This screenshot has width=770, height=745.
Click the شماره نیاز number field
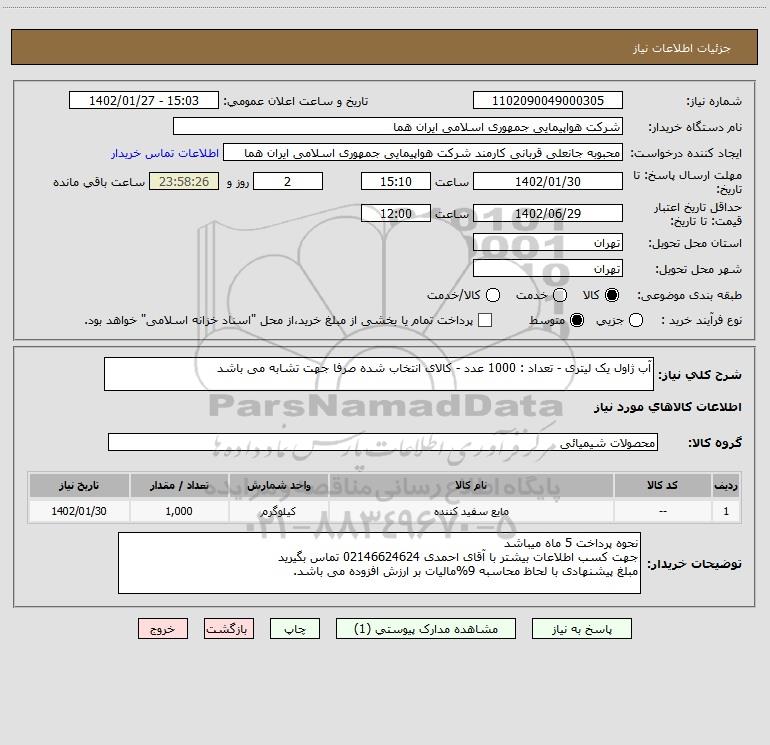point(548,100)
